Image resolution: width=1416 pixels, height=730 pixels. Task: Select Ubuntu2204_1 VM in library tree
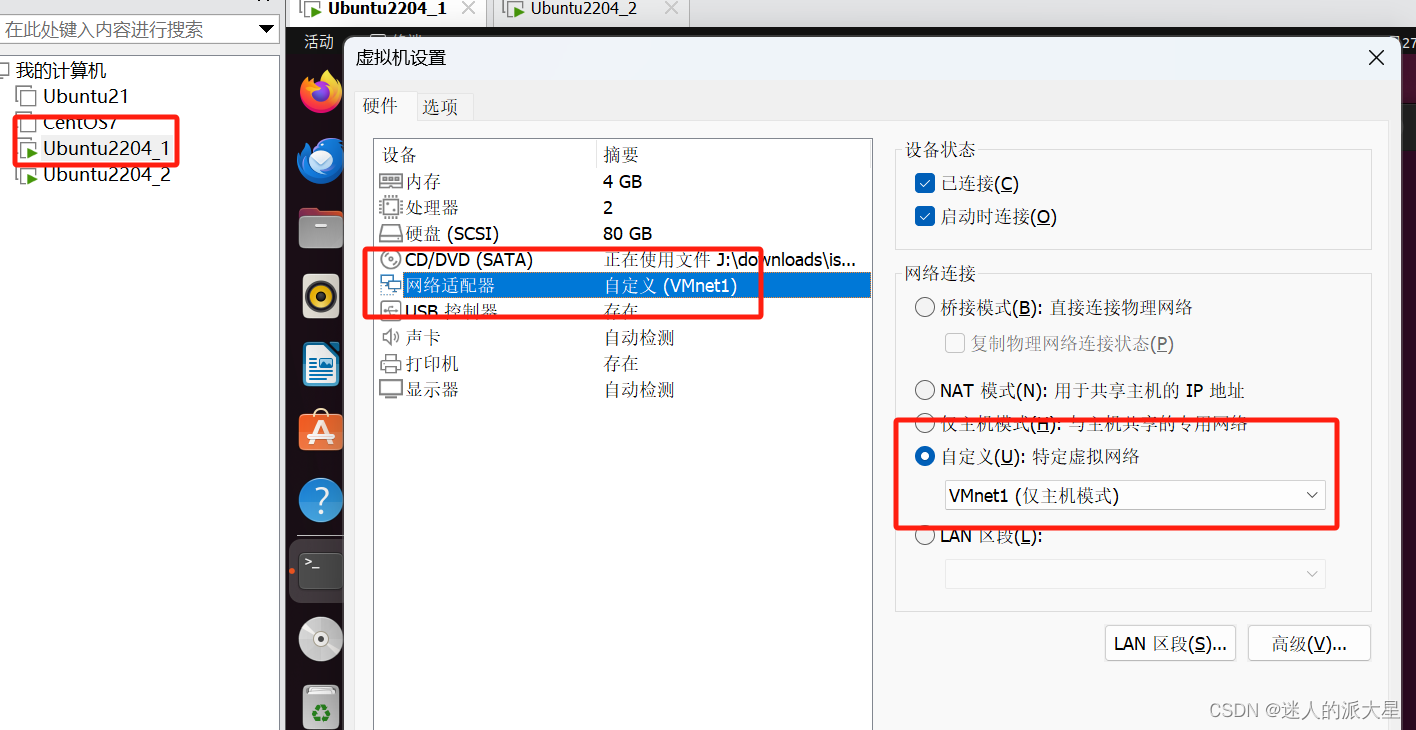106,149
